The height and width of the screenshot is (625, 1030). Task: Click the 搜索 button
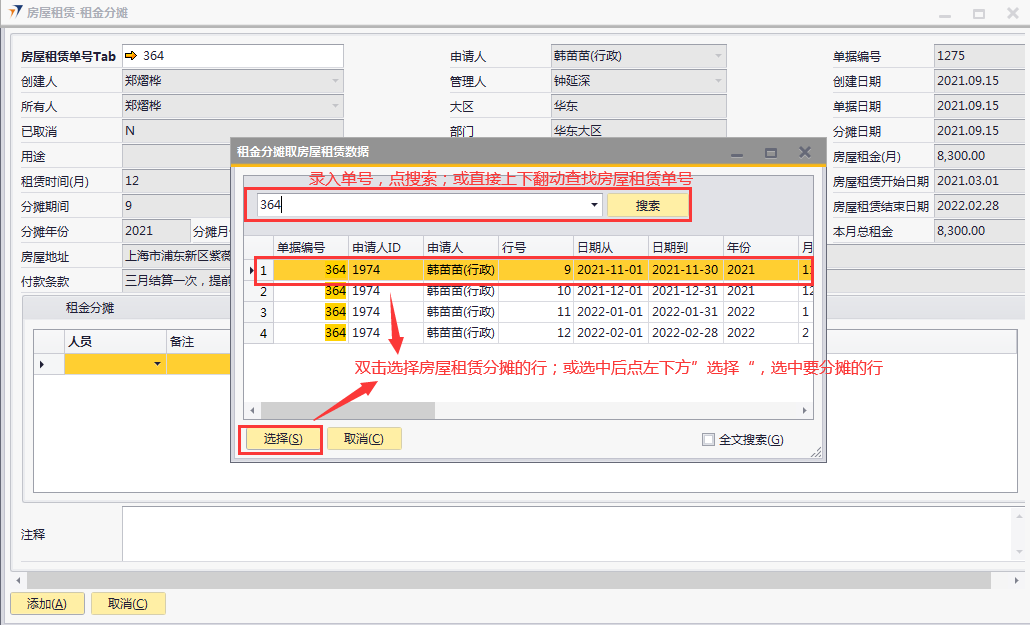pyautogui.click(x=647, y=205)
